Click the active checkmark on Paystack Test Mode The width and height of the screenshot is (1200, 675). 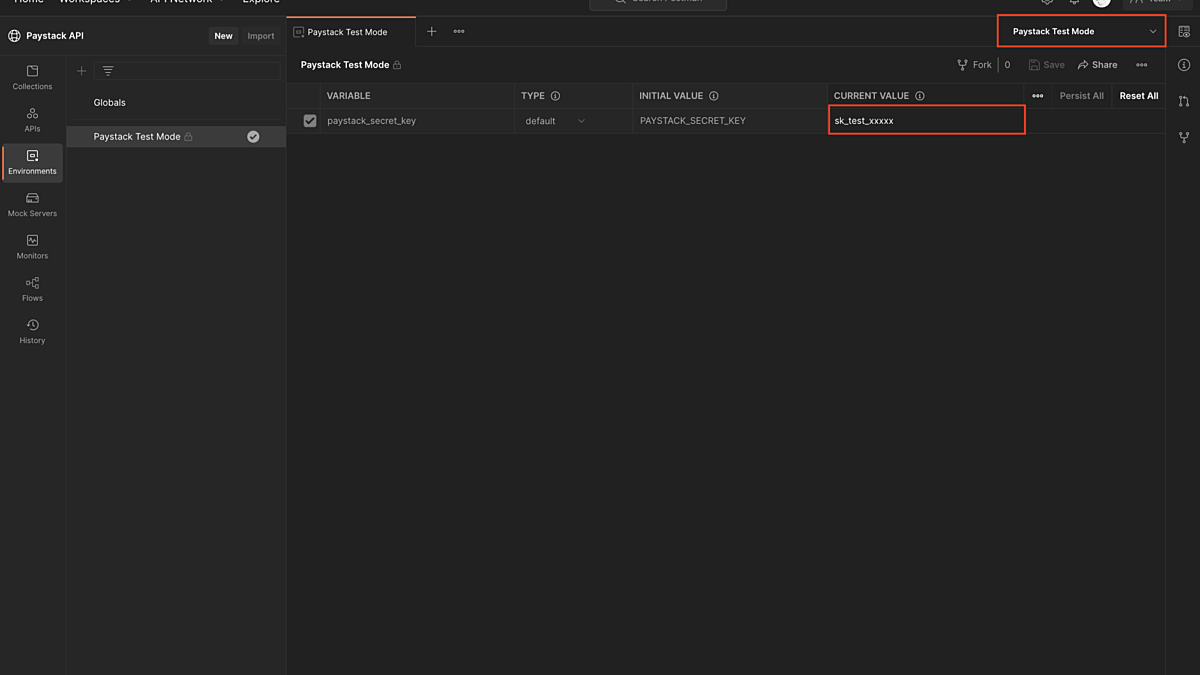pyautogui.click(x=253, y=137)
